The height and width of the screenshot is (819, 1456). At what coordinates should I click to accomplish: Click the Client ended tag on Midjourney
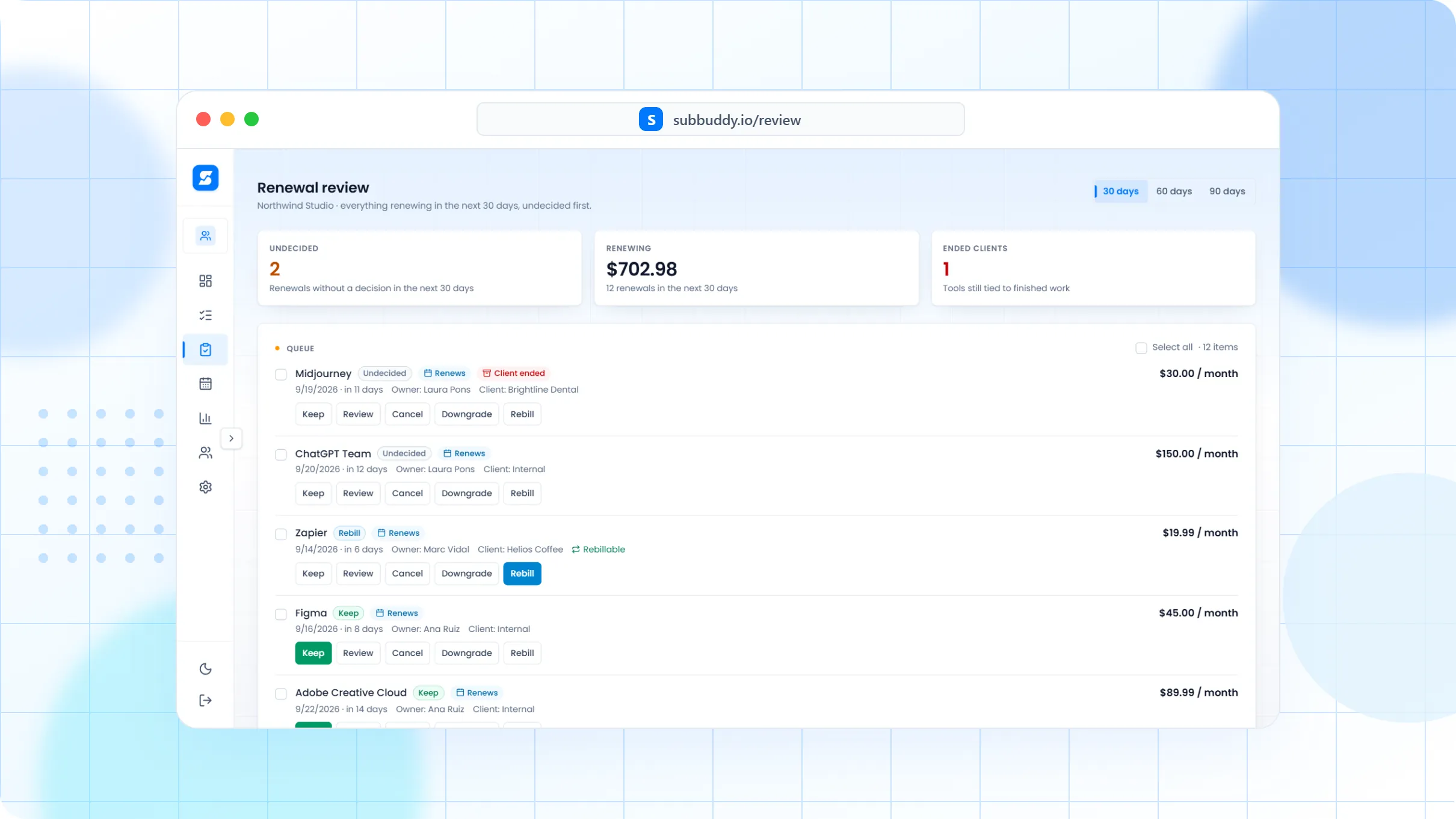tap(513, 373)
